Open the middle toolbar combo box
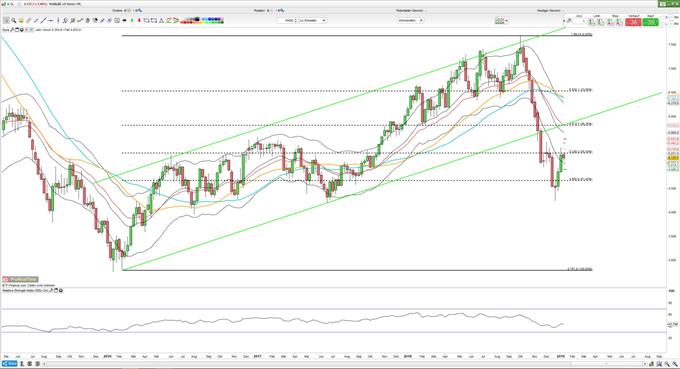Screen dimensions: 680x369 point(410,20)
